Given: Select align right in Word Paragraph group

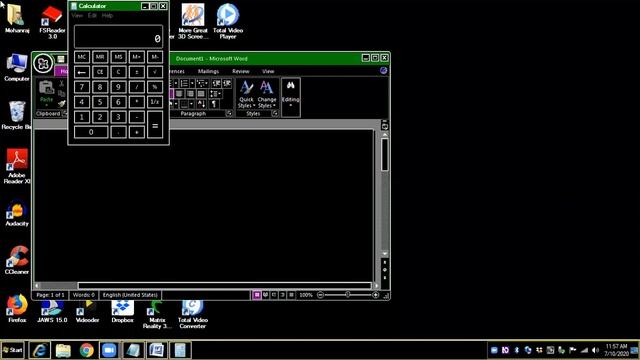Looking at the screenshot, I should coord(190,94).
